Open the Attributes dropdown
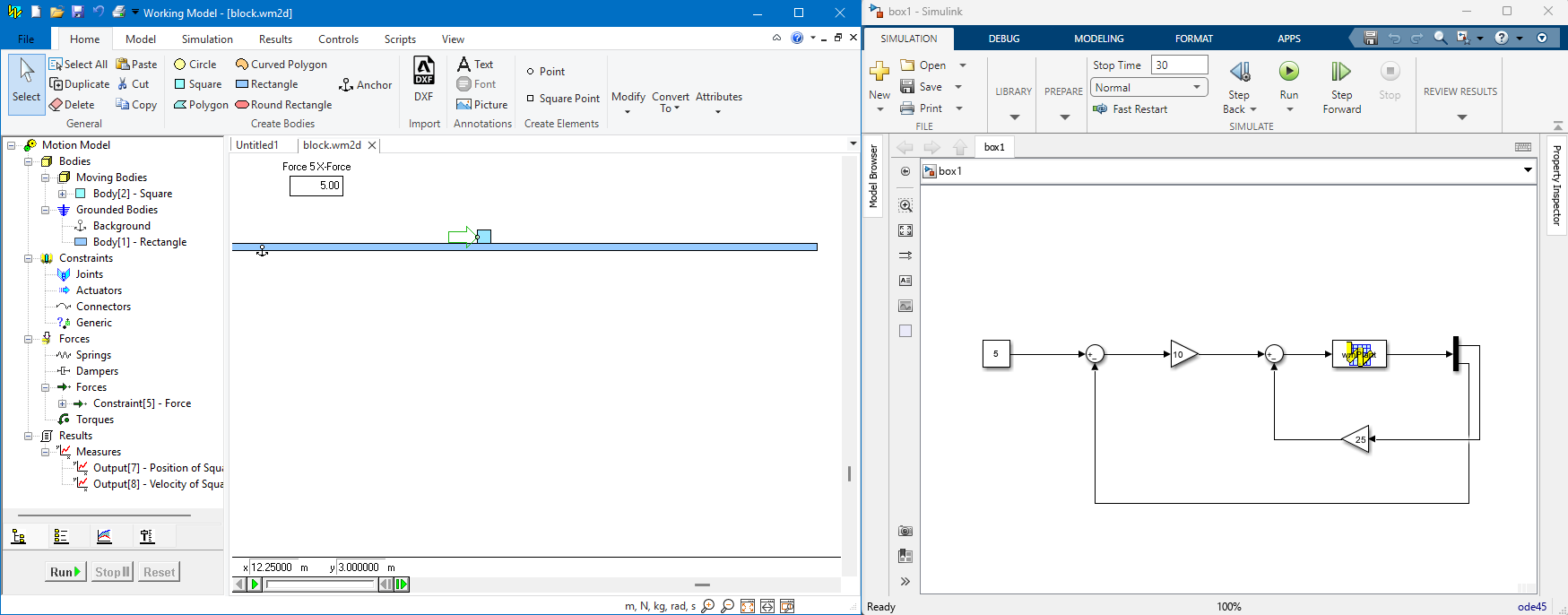Image resolution: width=1568 pixels, height=615 pixels. [x=719, y=102]
